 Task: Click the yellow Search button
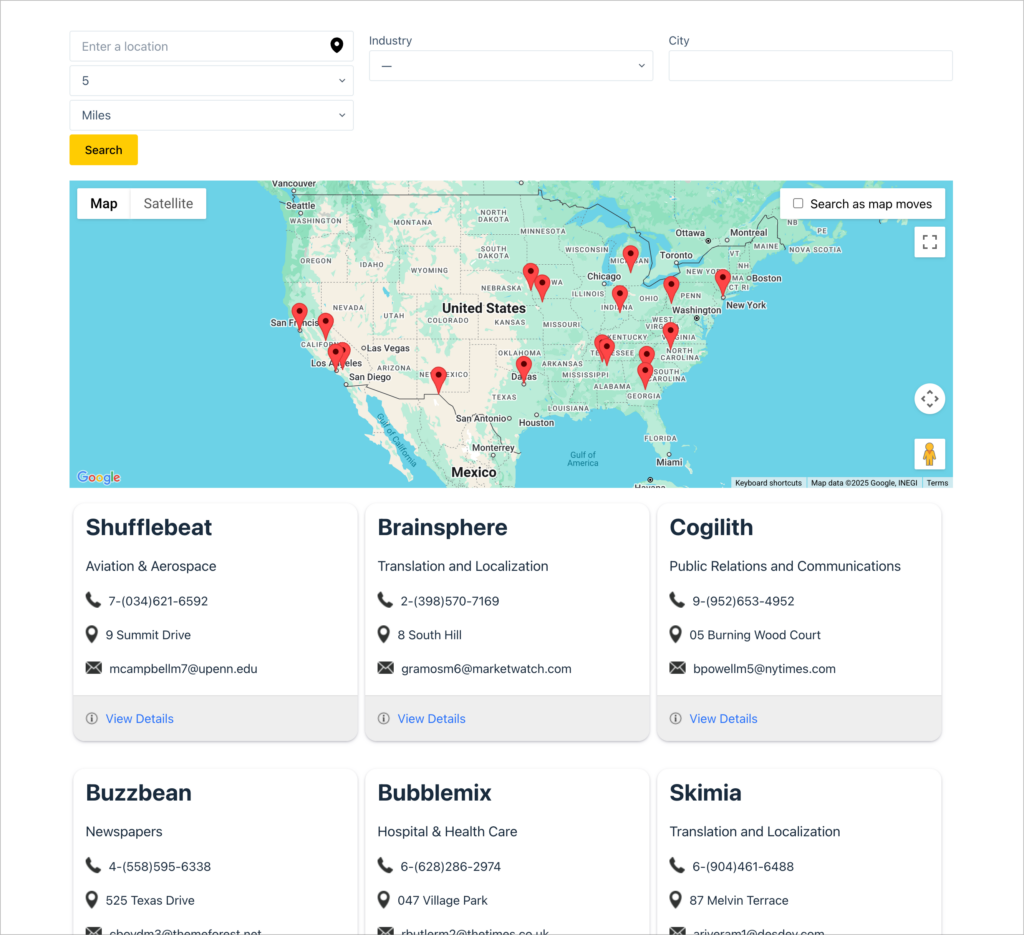tap(104, 150)
